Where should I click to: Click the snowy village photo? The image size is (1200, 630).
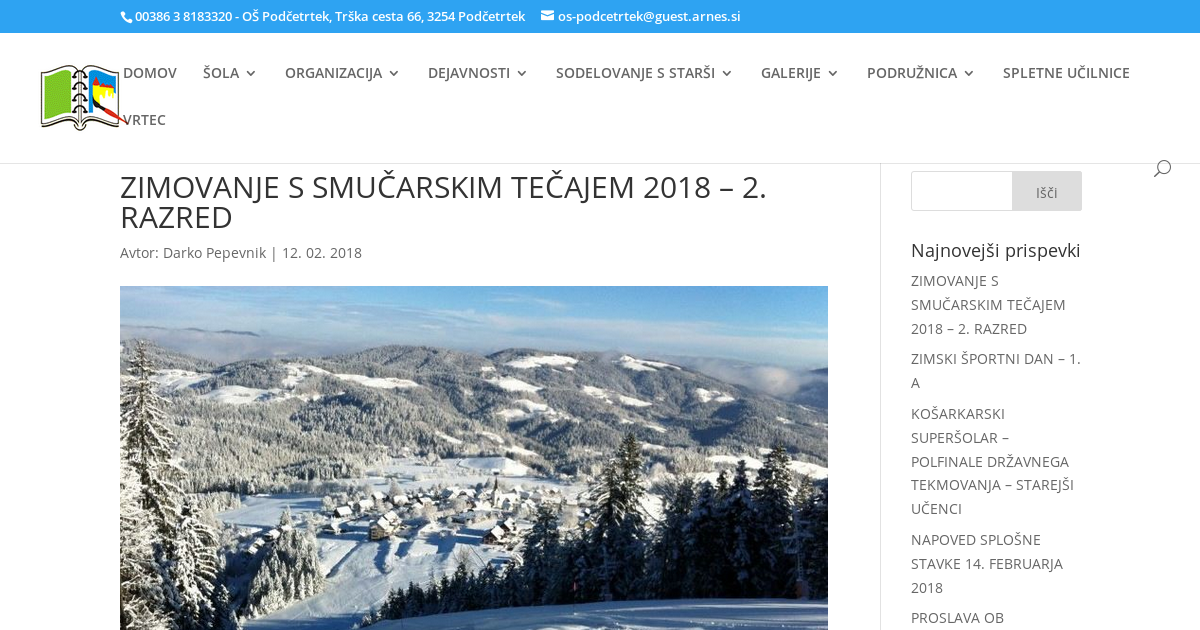[x=474, y=458]
